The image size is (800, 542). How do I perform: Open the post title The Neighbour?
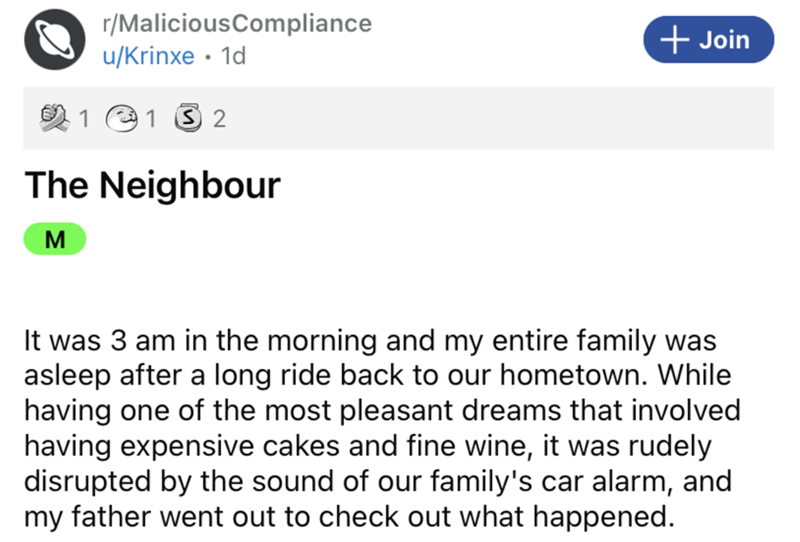click(x=152, y=186)
